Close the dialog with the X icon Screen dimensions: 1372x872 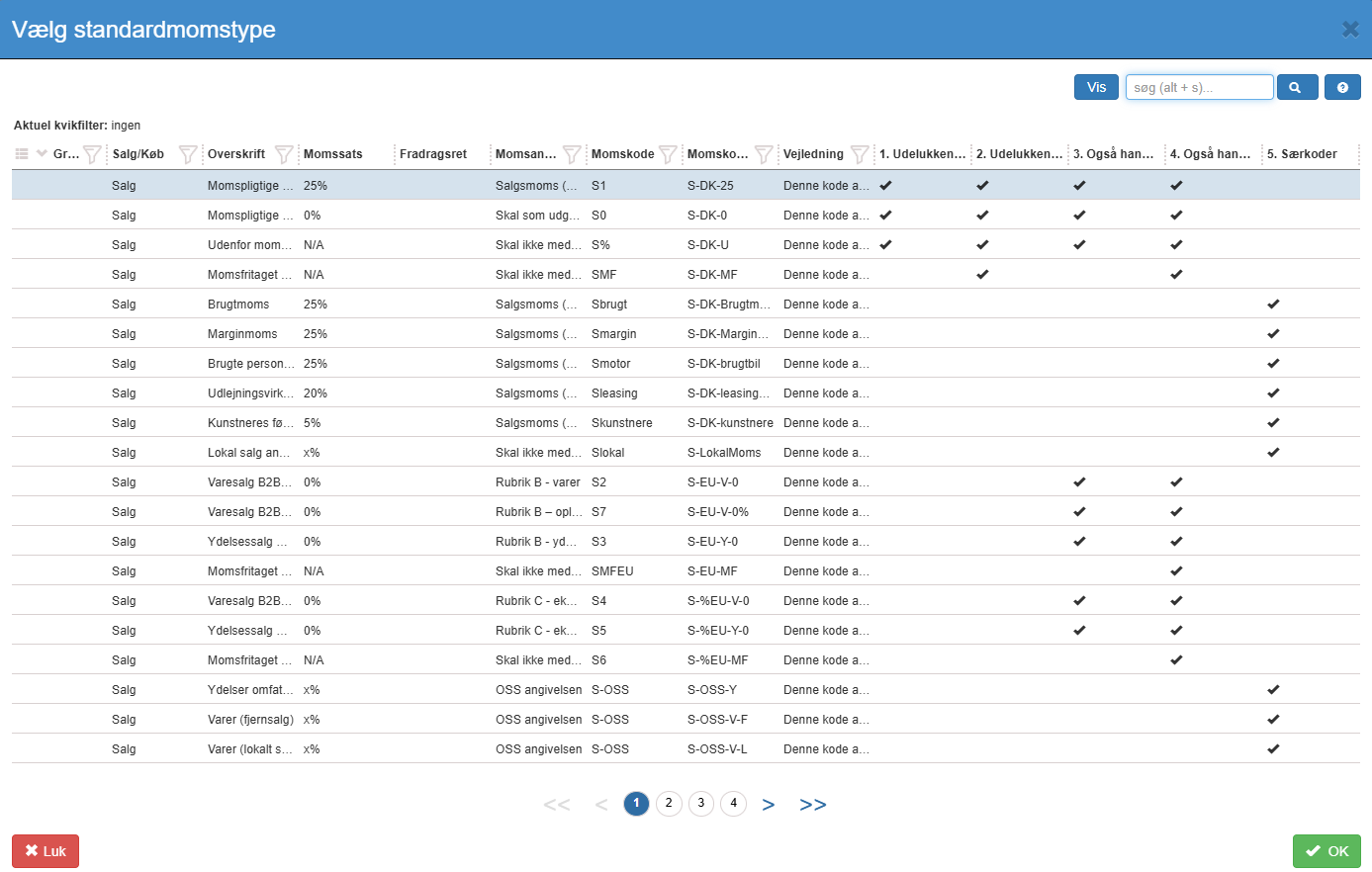pos(1350,30)
